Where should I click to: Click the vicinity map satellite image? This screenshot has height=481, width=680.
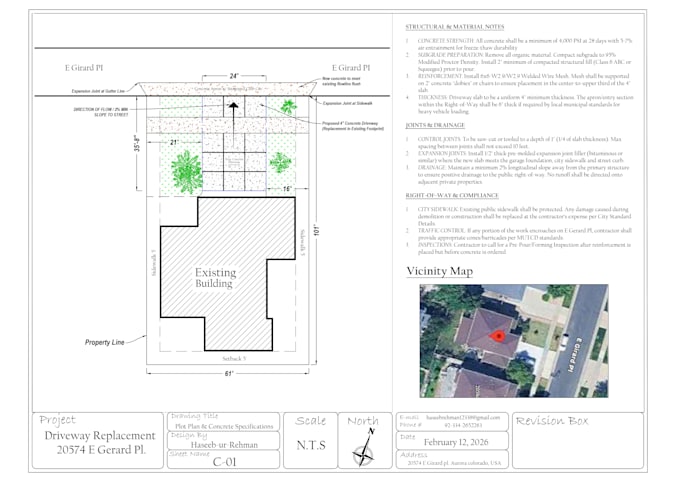(x=514, y=341)
